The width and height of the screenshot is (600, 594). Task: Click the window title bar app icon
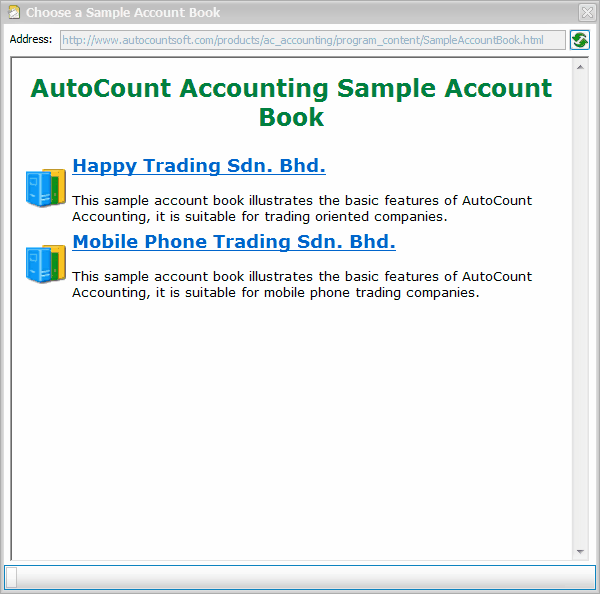coord(14,12)
